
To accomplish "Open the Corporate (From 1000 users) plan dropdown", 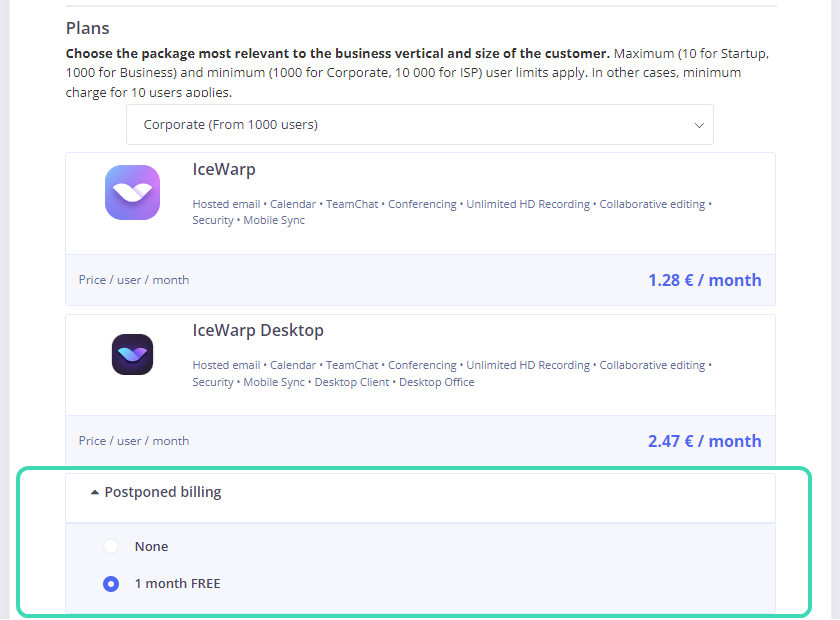I will click(x=419, y=125).
